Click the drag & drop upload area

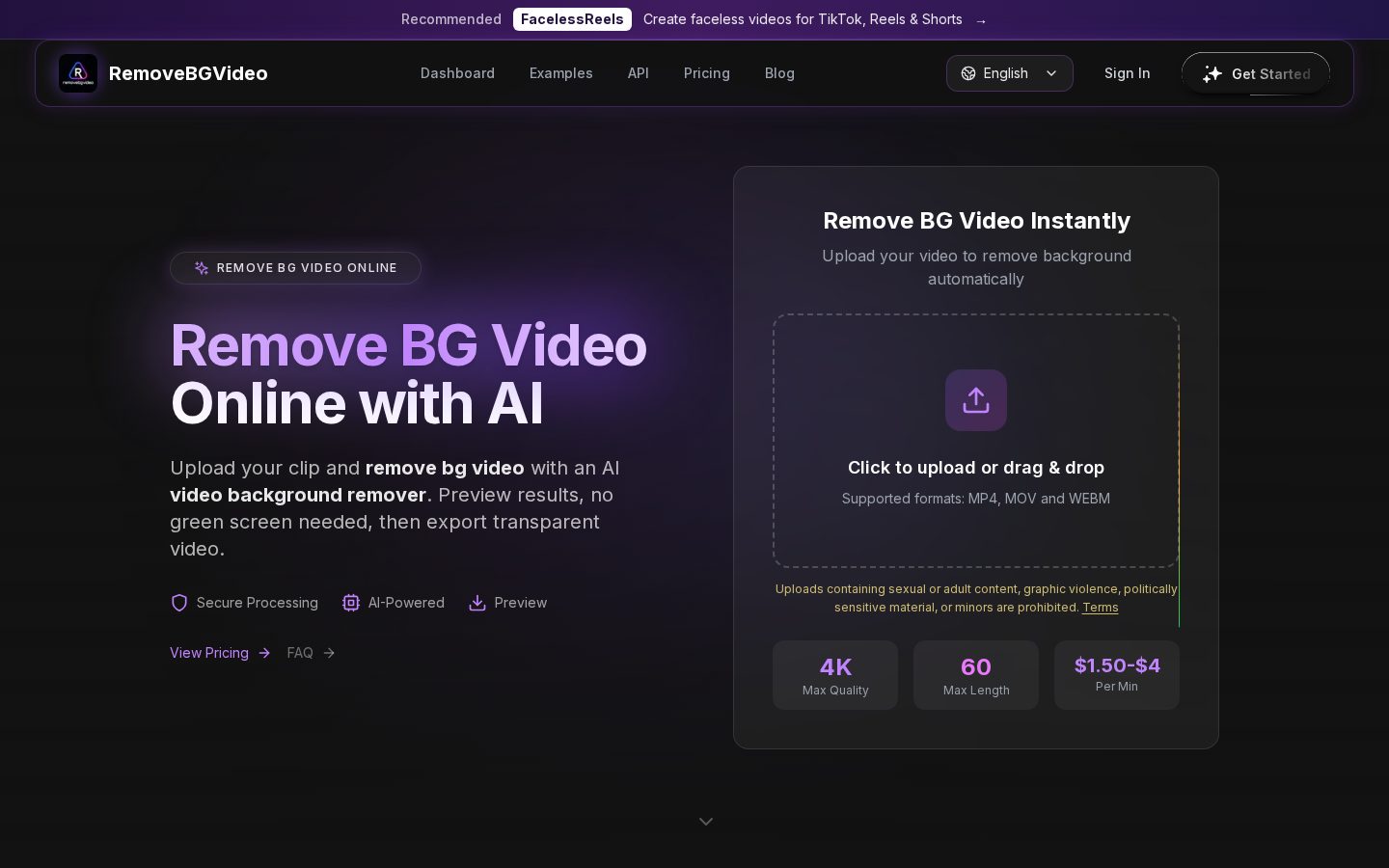(976, 441)
